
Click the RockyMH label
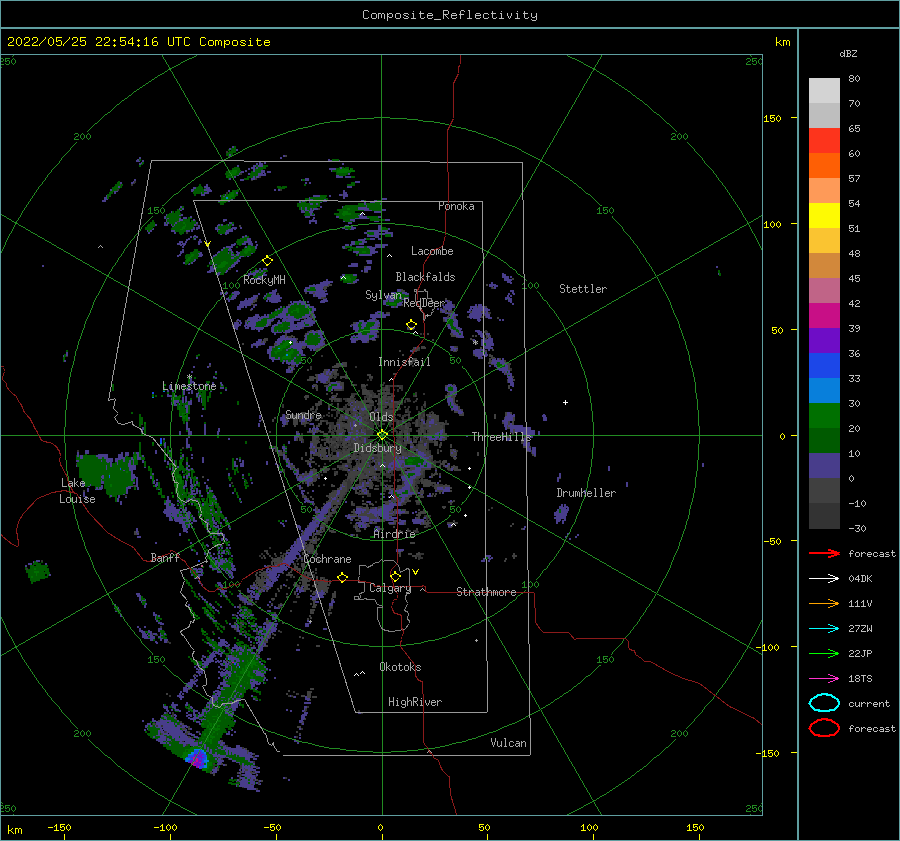coord(264,280)
